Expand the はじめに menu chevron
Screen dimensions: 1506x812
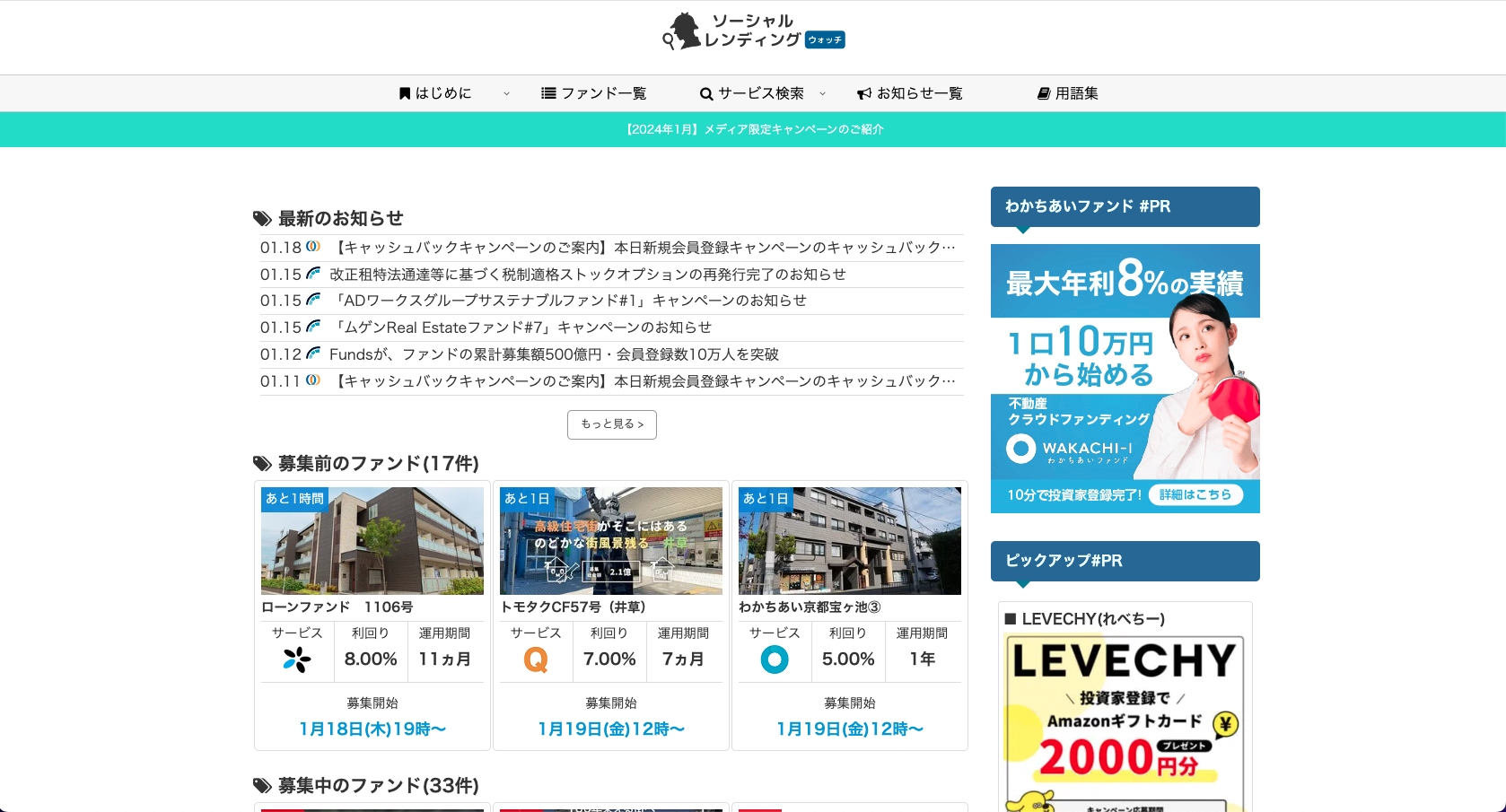(506, 93)
